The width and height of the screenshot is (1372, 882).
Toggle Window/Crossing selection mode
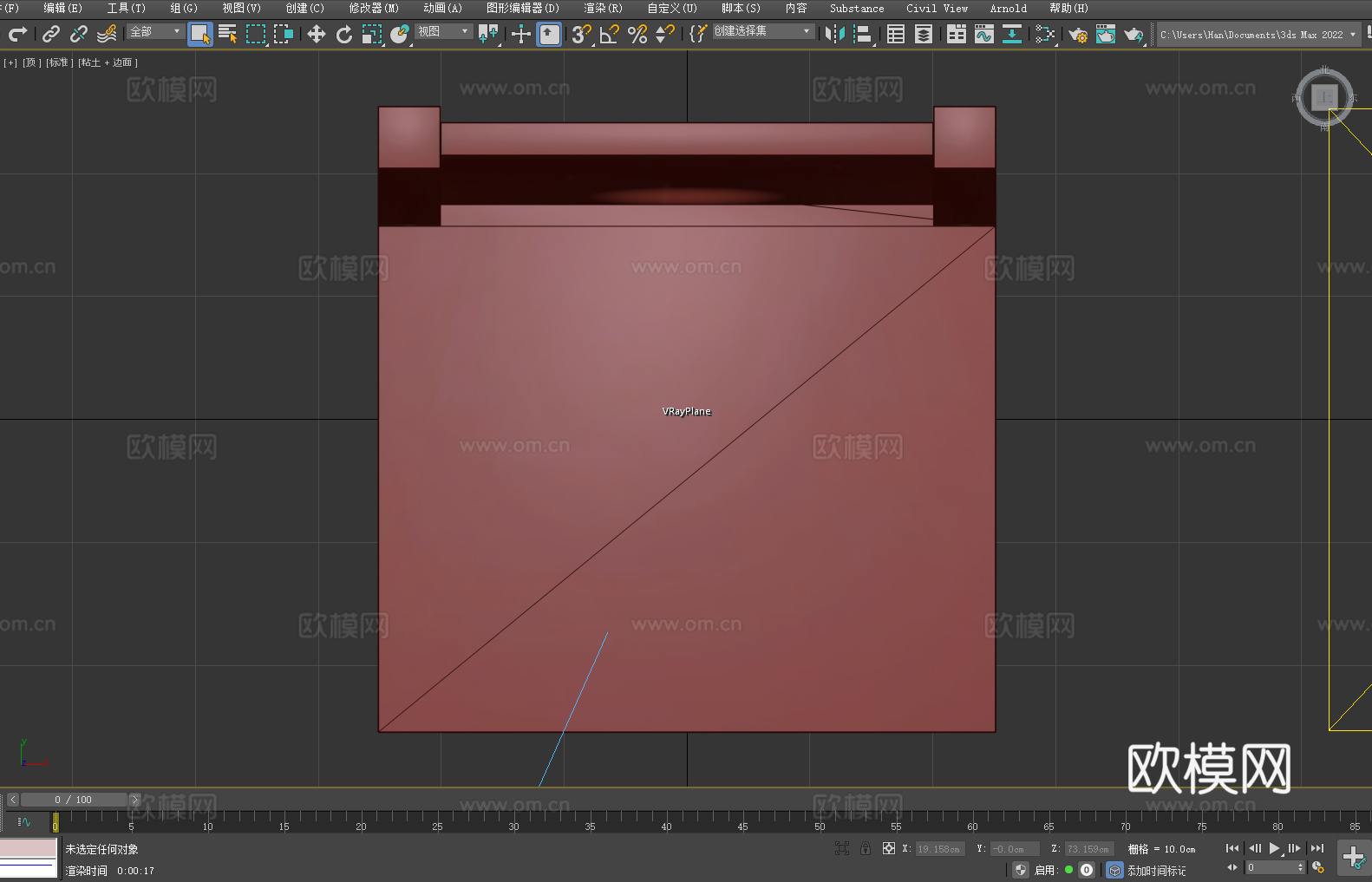point(284,34)
